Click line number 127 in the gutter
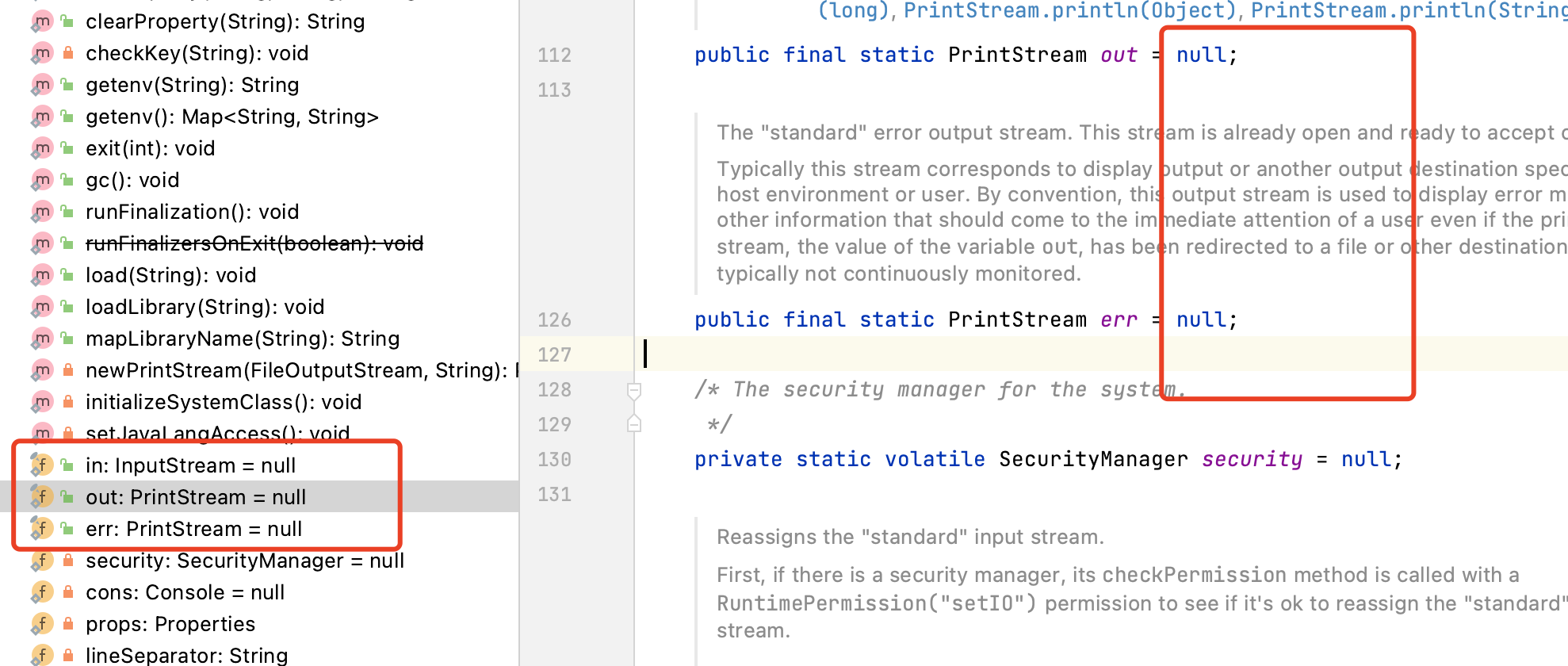 [554, 354]
